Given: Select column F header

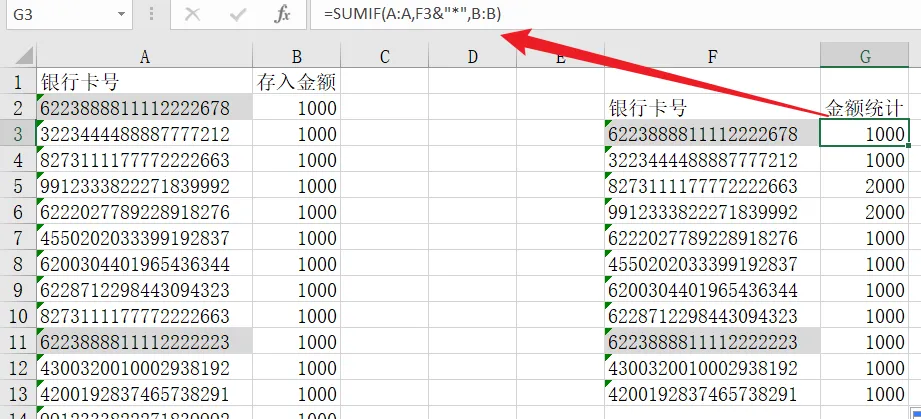Looking at the screenshot, I should click(712, 57).
